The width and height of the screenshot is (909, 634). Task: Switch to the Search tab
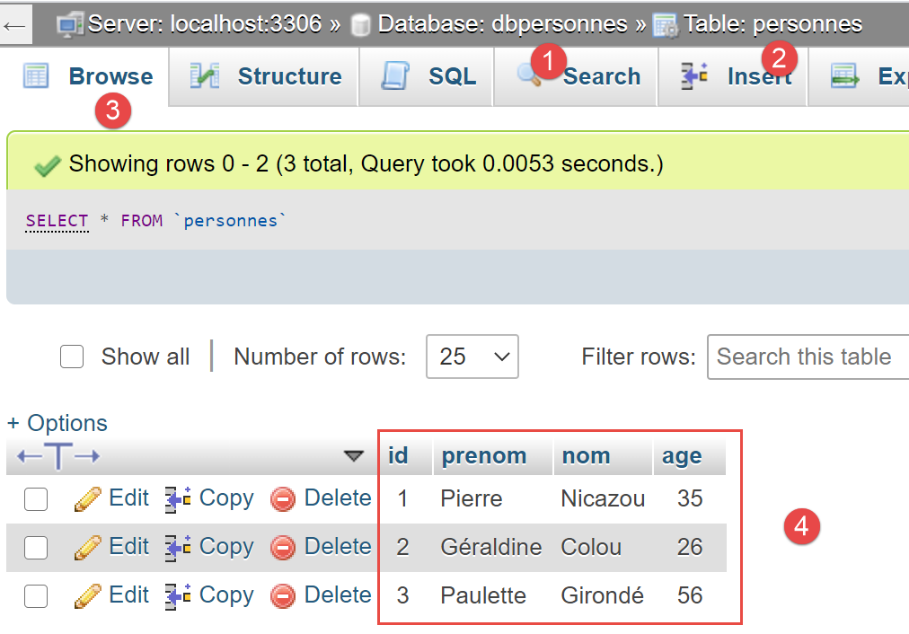[600, 77]
